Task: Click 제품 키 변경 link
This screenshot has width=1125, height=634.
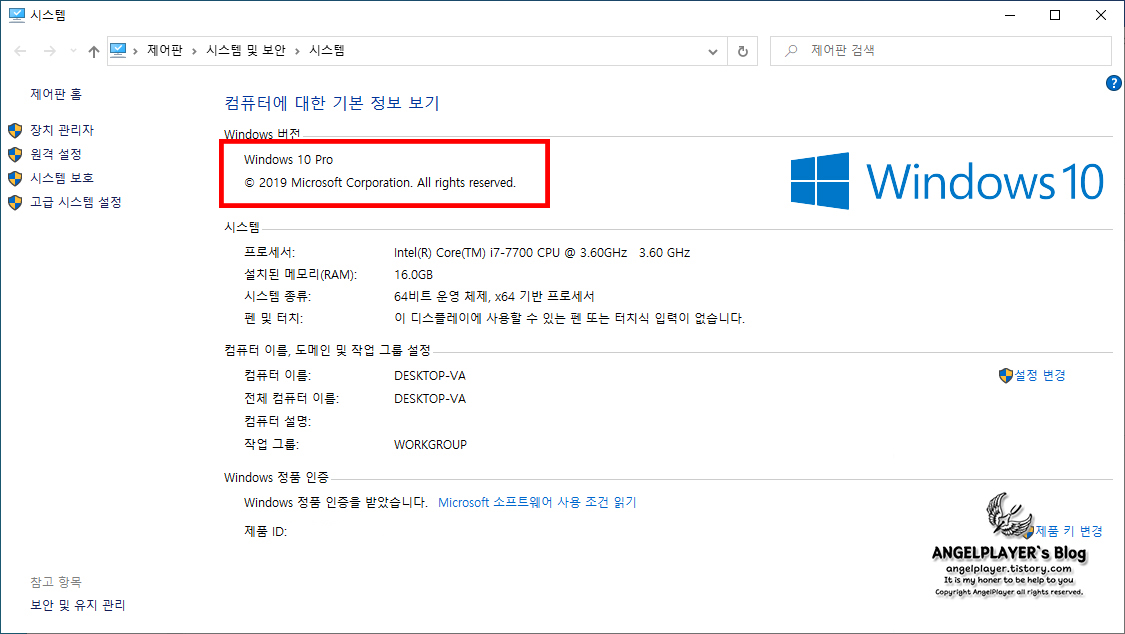Action: [1069, 531]
